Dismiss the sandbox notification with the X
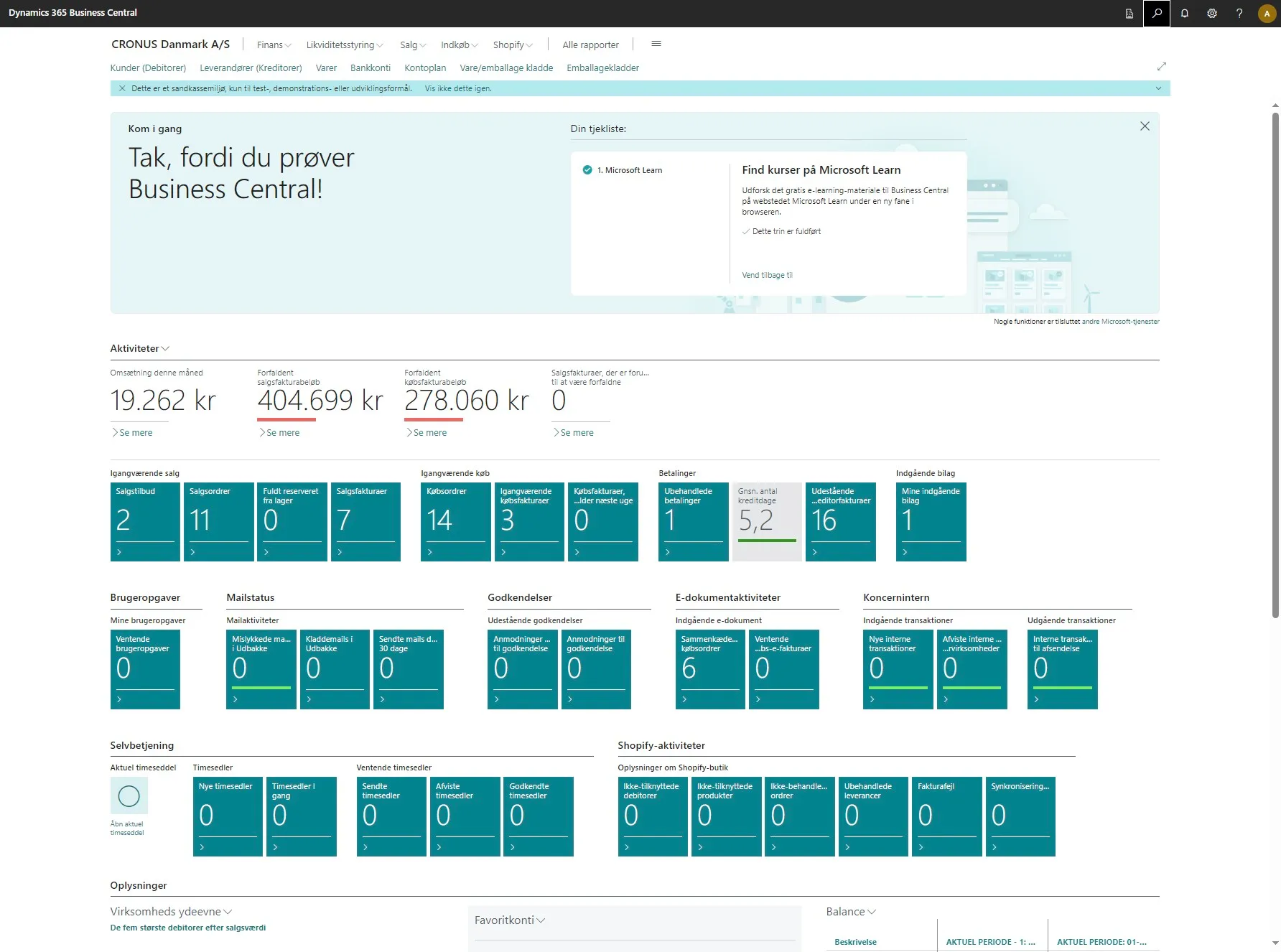The image size is (1281, 952). (122, 88)
